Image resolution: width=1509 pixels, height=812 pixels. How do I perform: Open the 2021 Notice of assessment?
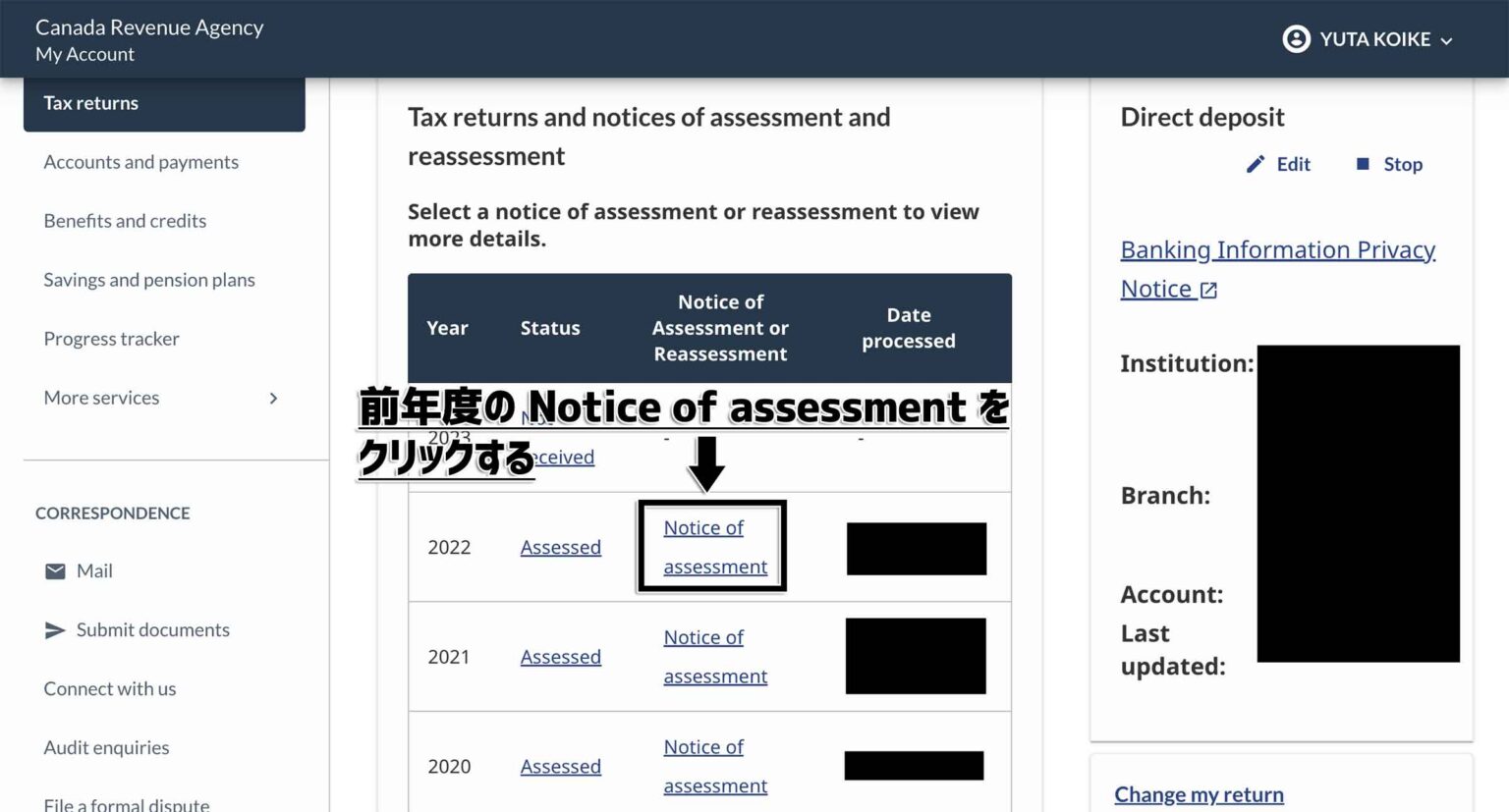714,656
